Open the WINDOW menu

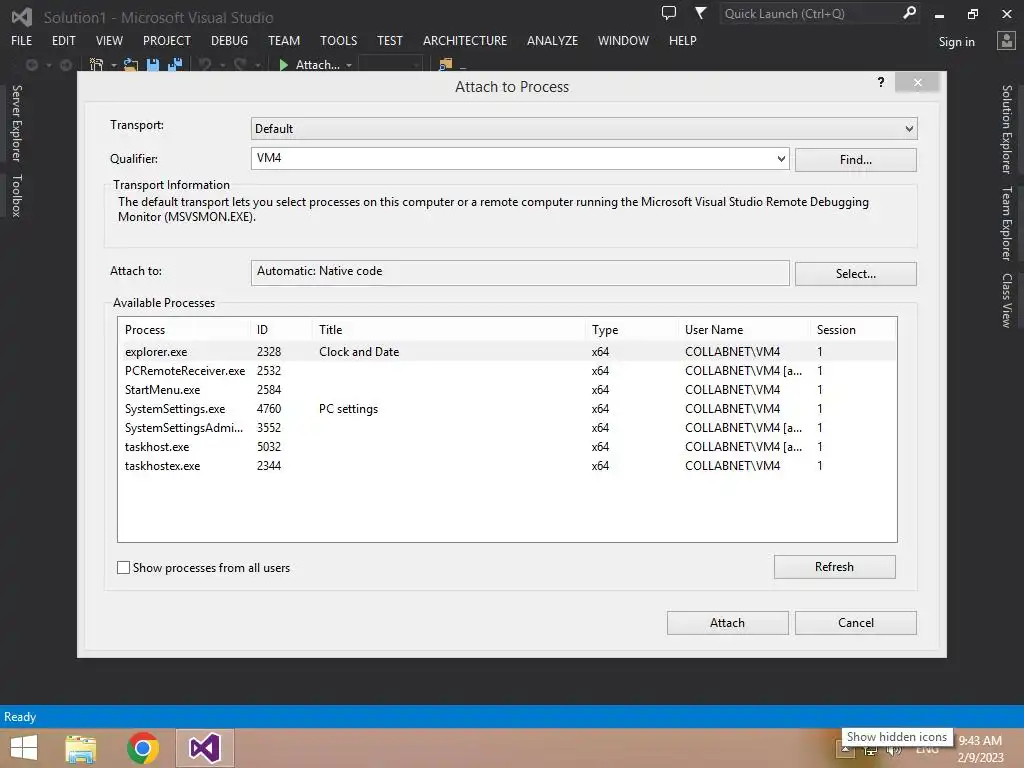click(623, 40)
